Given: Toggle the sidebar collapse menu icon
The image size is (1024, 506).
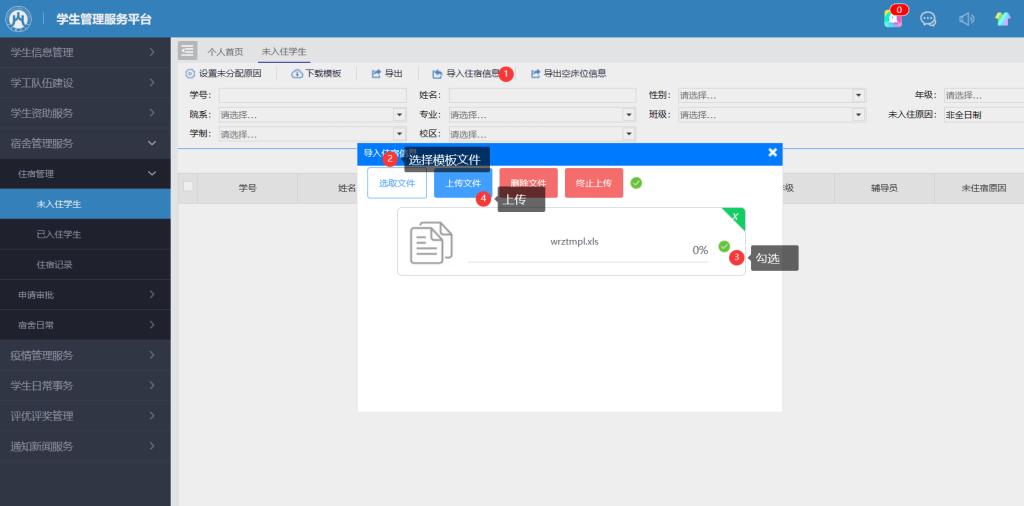Looking at the screenshot, I should coord(187,51).
